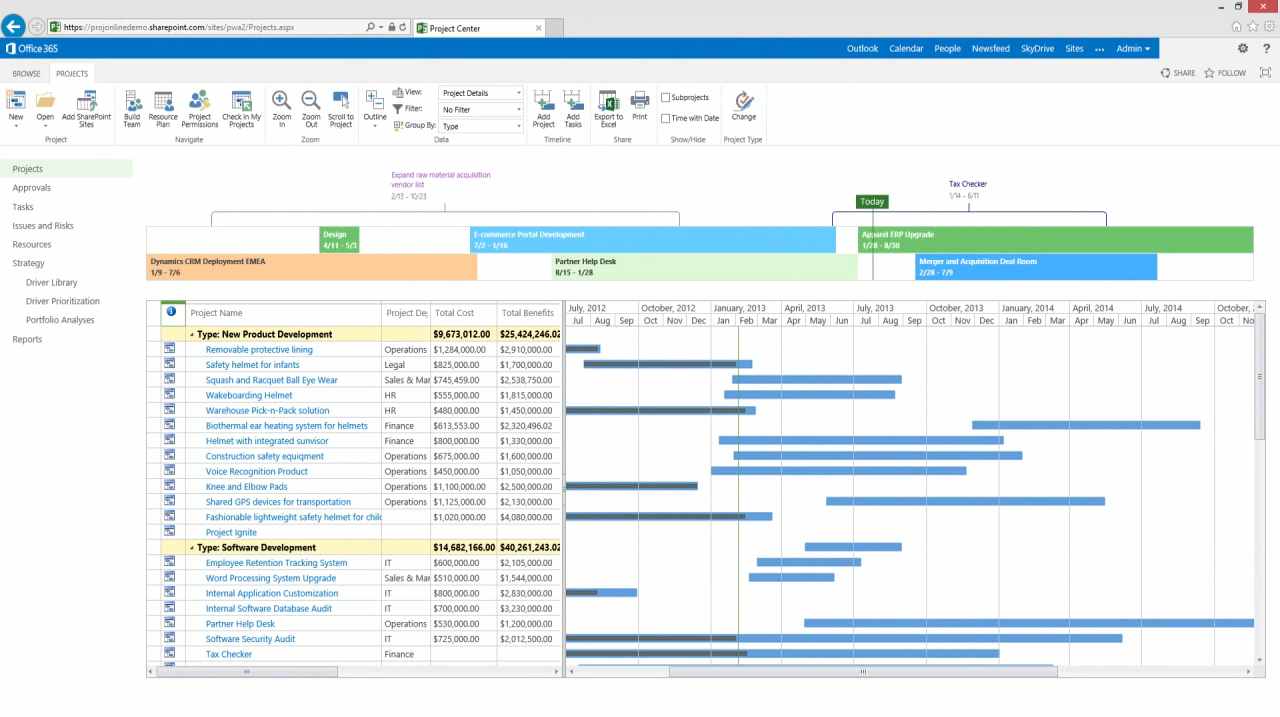
Task: Open the Filter dropdown set to No Filter
Action: point(481,109)
